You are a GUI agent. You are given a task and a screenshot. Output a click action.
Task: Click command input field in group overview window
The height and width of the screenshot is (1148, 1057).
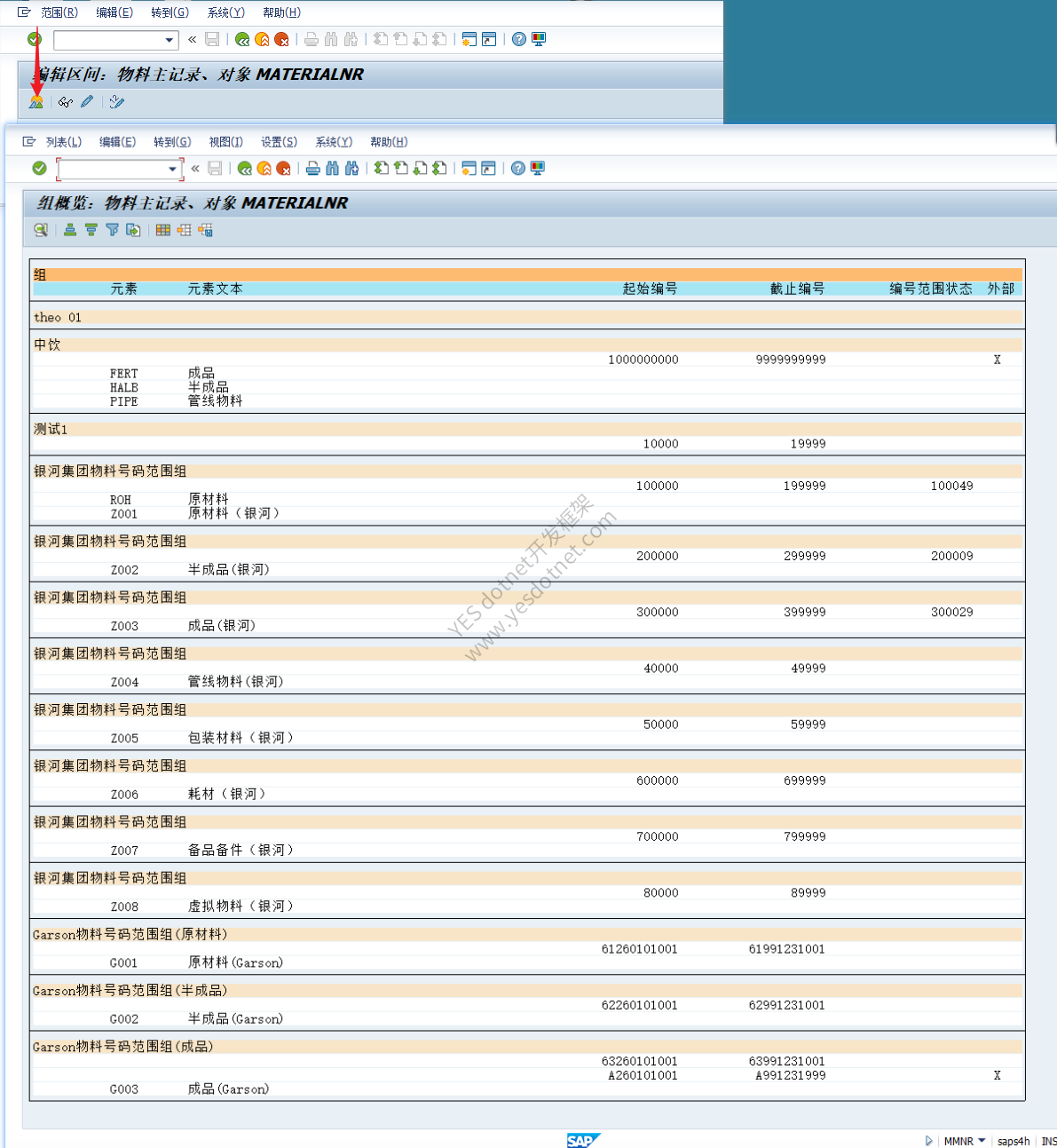click(113, 169)
